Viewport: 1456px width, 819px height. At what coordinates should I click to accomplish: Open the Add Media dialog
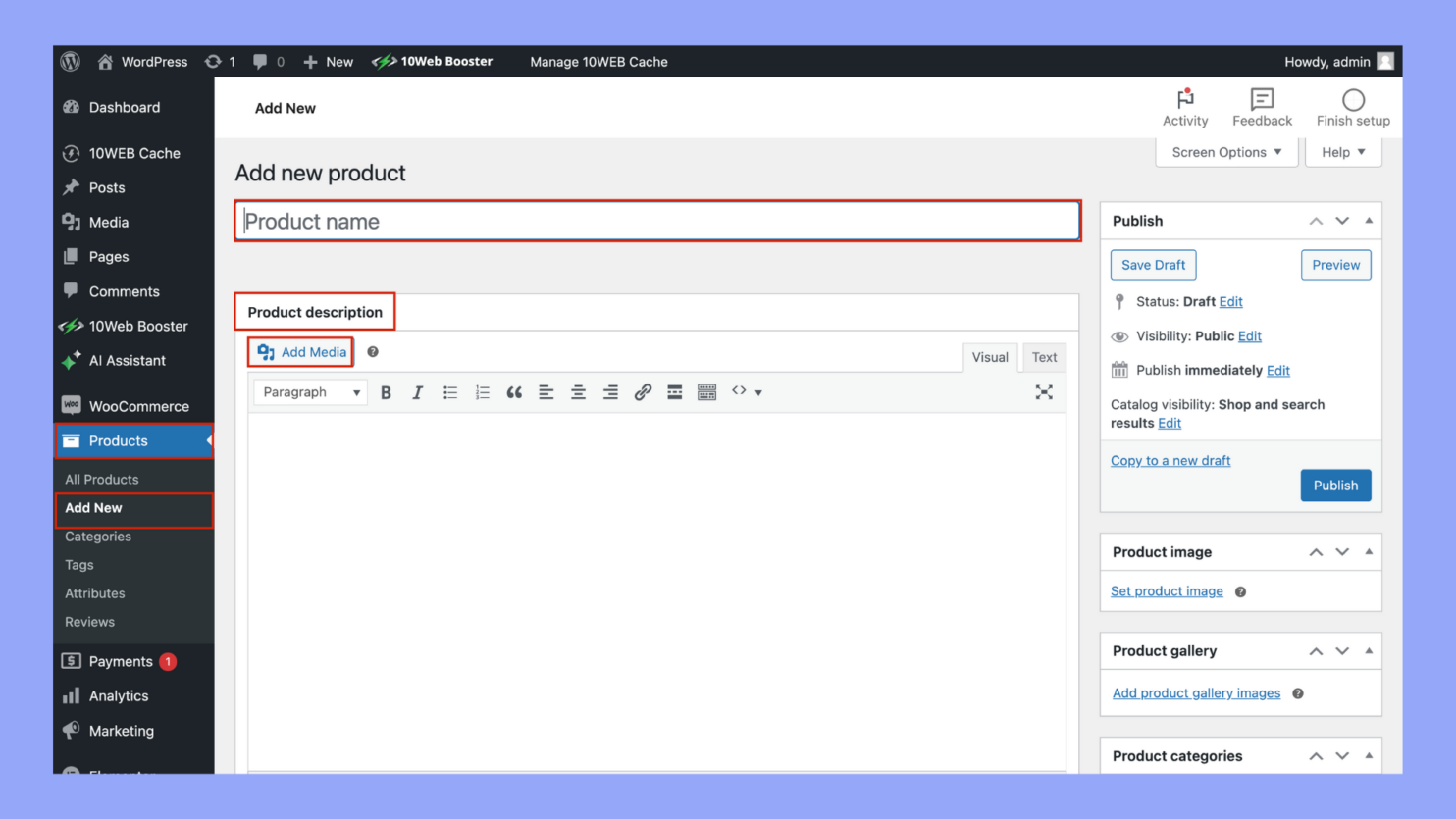pos(300,351)
